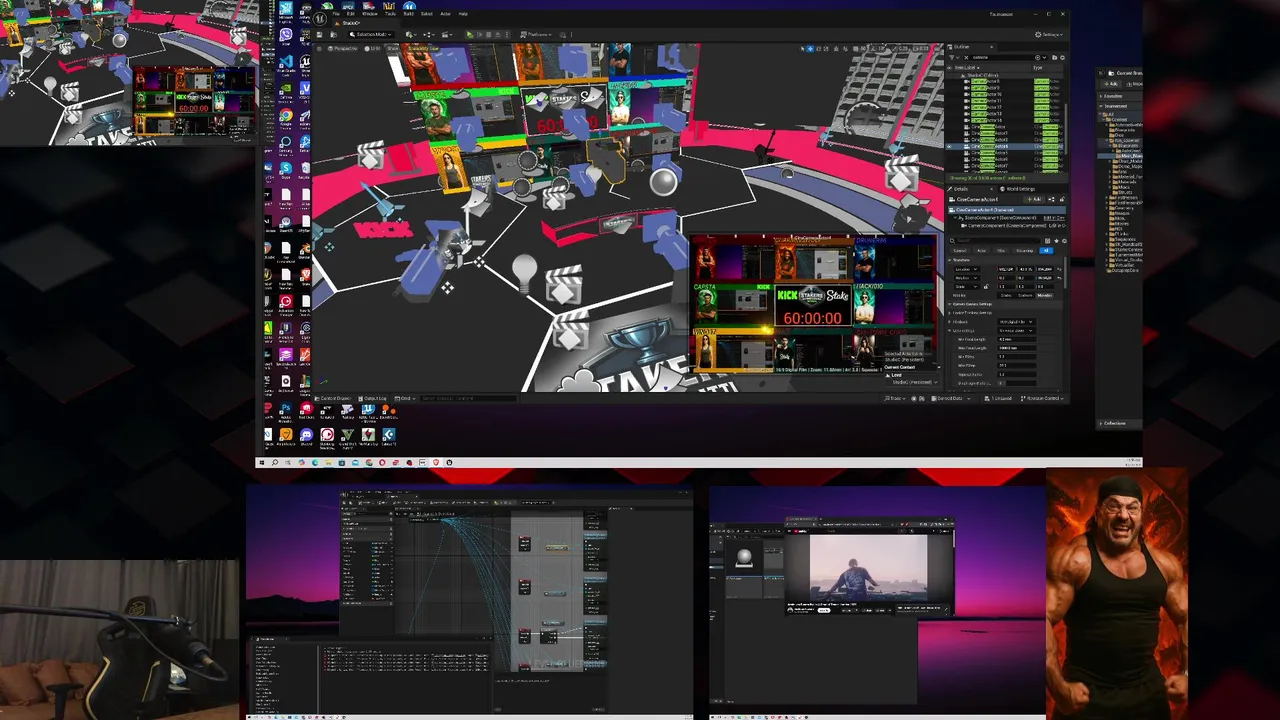
Task: Click the Min Focal Length field
Action: point(1017,339)
